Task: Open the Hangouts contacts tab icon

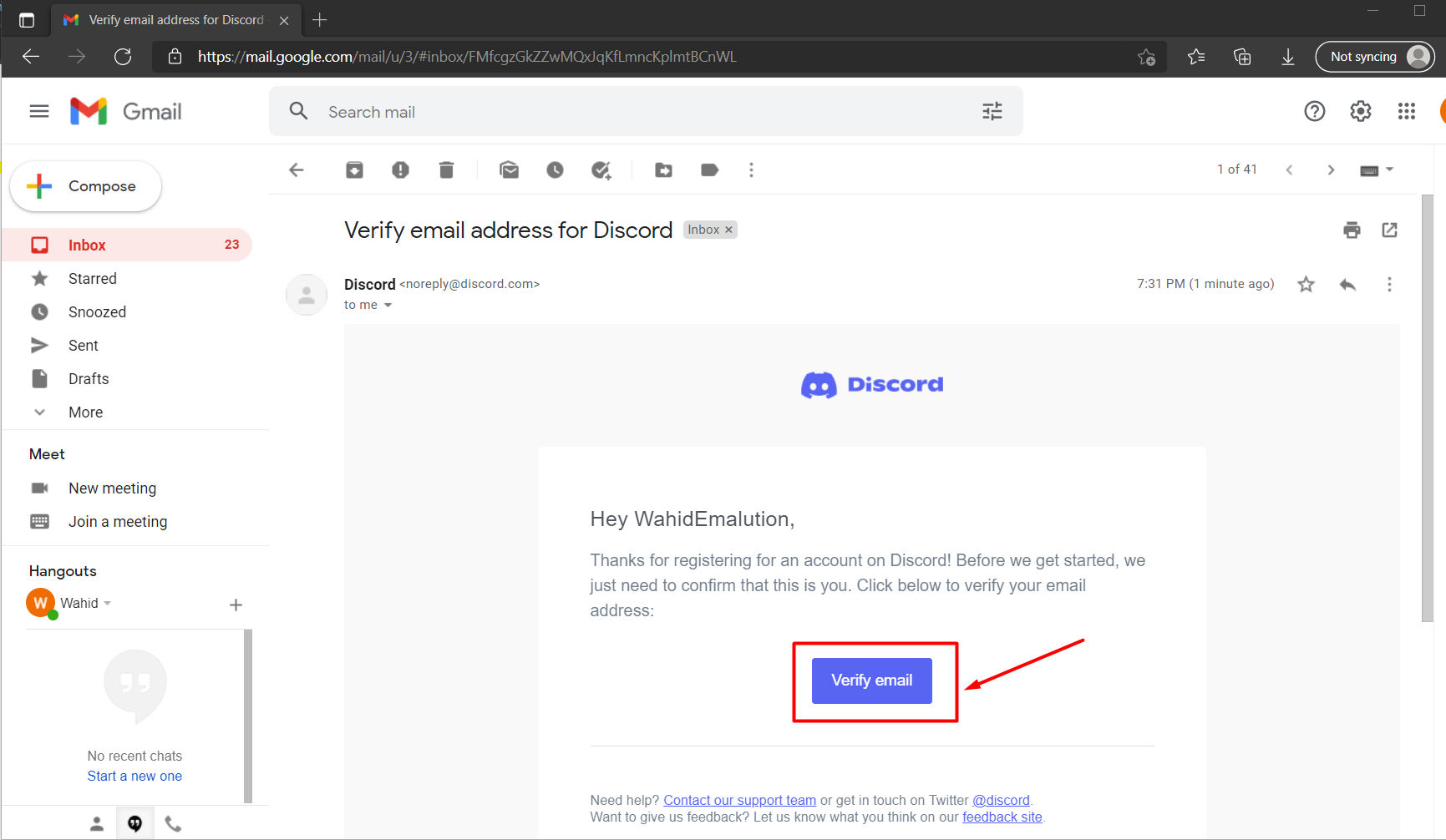Action: tap(97, 824)
